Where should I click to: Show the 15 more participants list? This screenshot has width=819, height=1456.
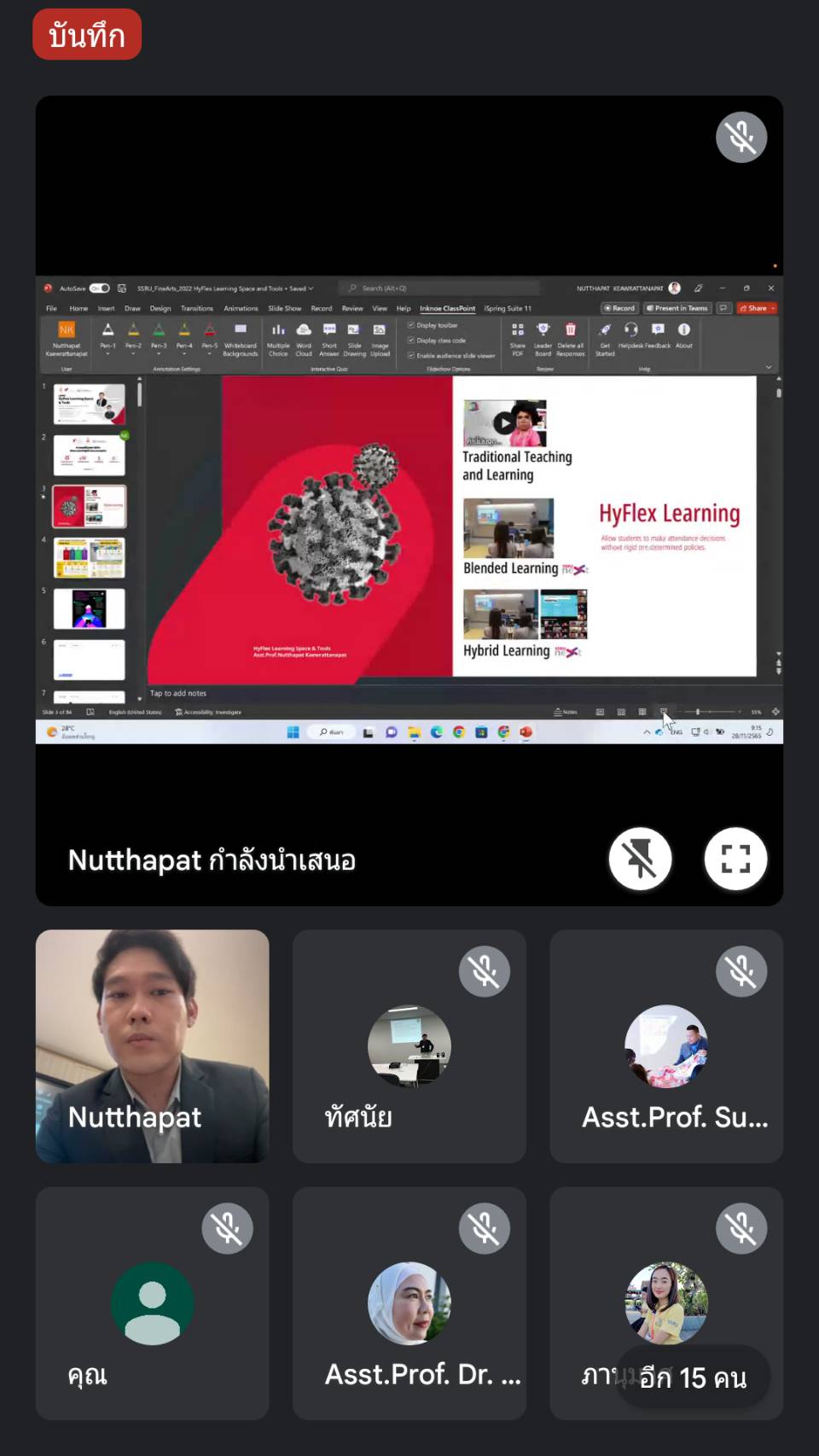pos(693,1377)
